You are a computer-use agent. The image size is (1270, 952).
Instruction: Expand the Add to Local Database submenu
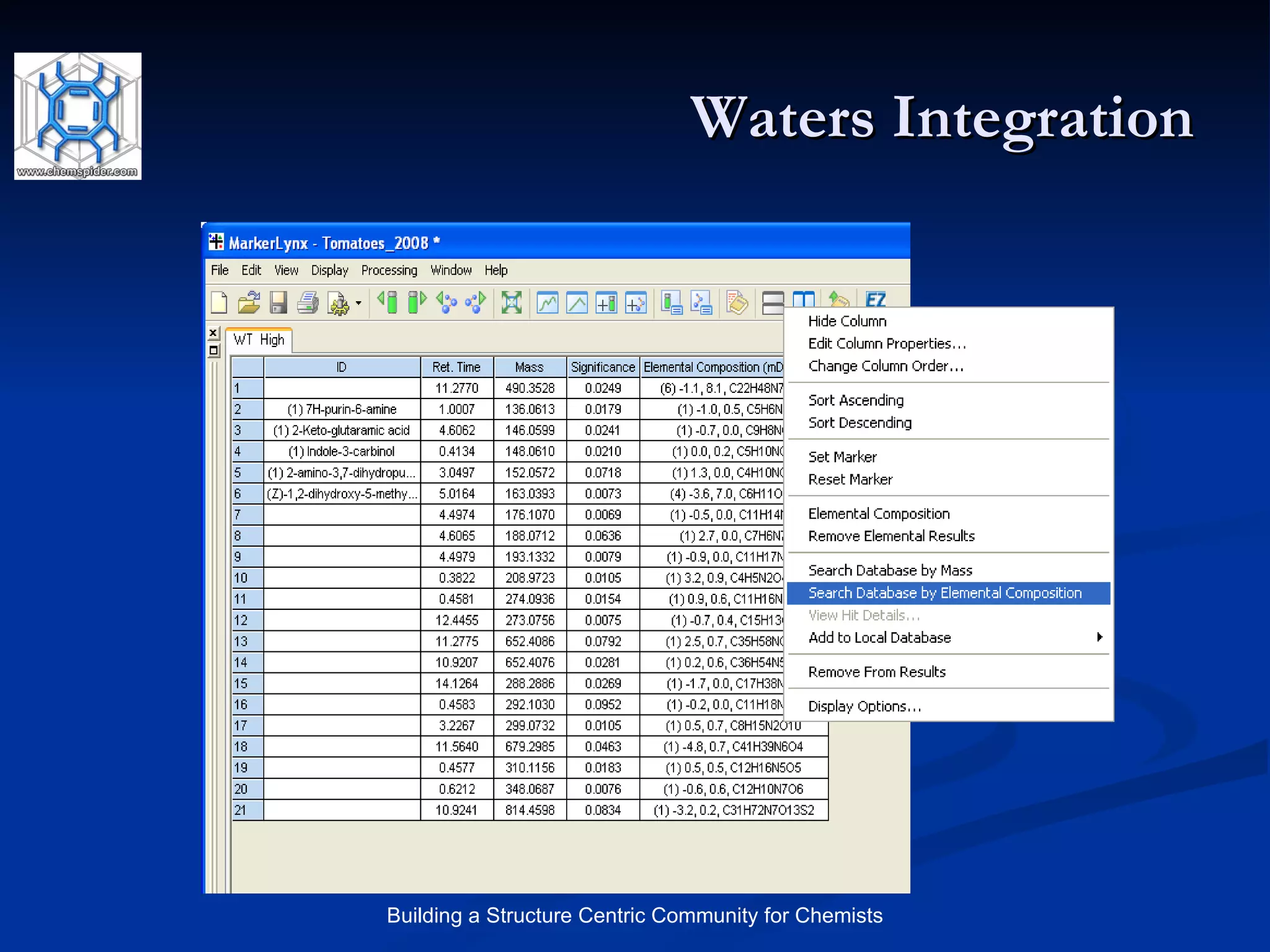pos(948,638)
